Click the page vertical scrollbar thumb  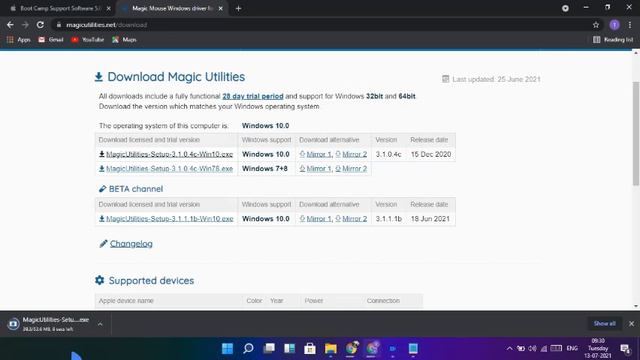636,133
